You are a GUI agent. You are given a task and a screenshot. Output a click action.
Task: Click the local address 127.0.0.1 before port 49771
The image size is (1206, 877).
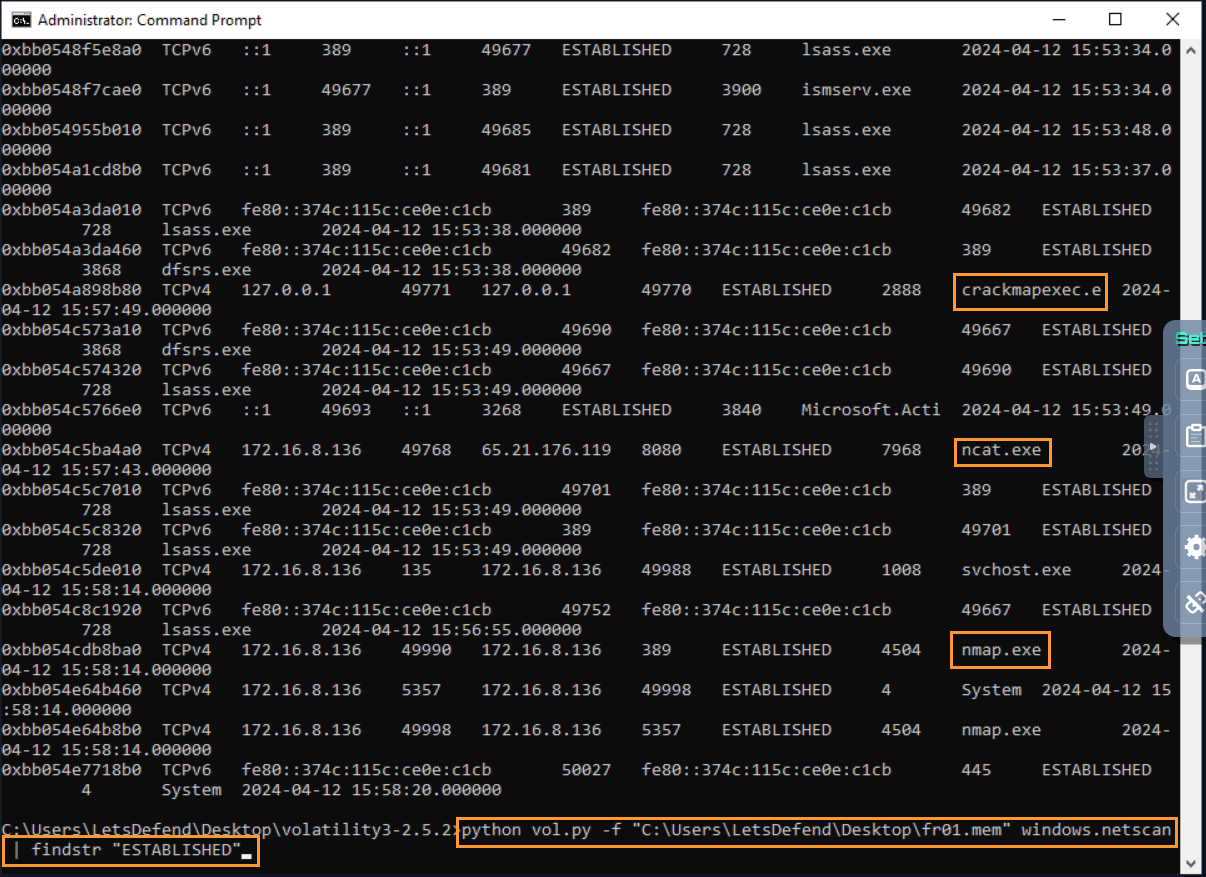(286, 290)
